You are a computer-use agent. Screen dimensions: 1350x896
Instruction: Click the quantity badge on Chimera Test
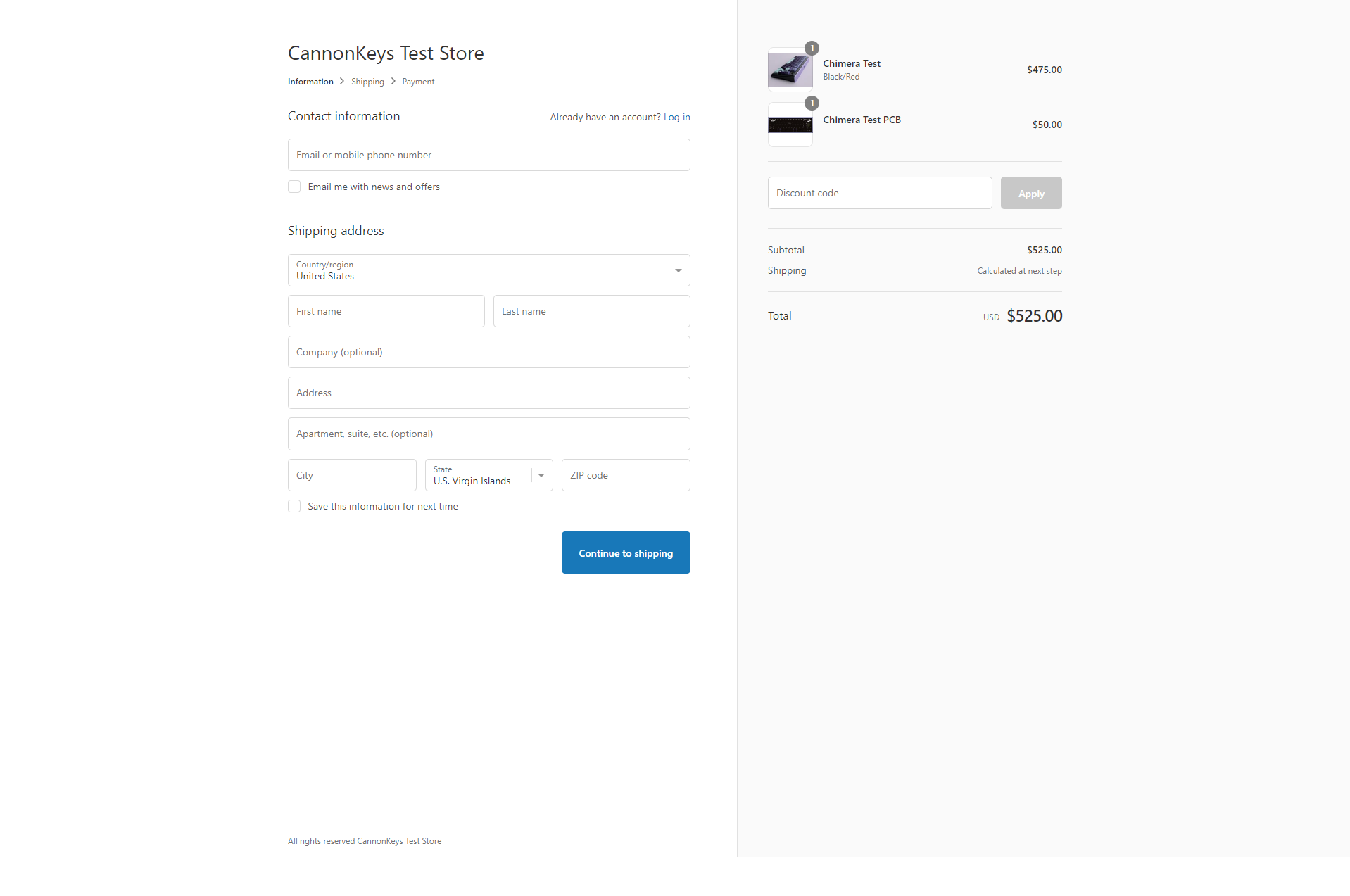point(812,48)
